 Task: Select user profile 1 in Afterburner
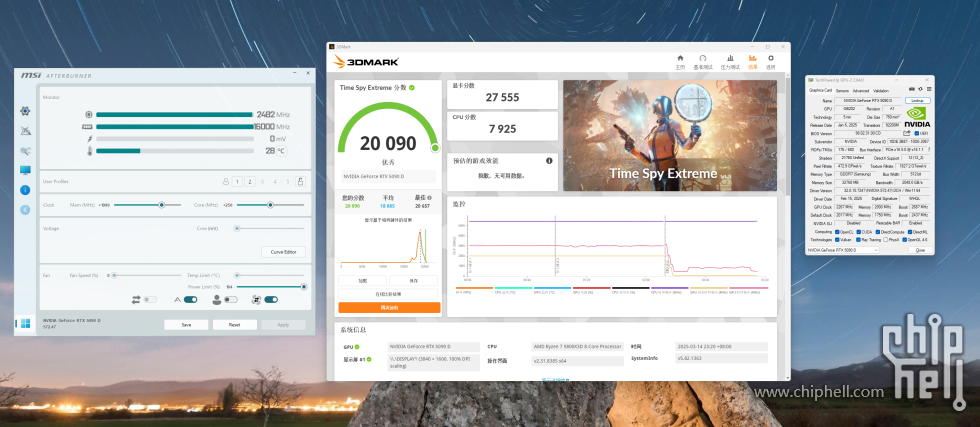(237, 181)
